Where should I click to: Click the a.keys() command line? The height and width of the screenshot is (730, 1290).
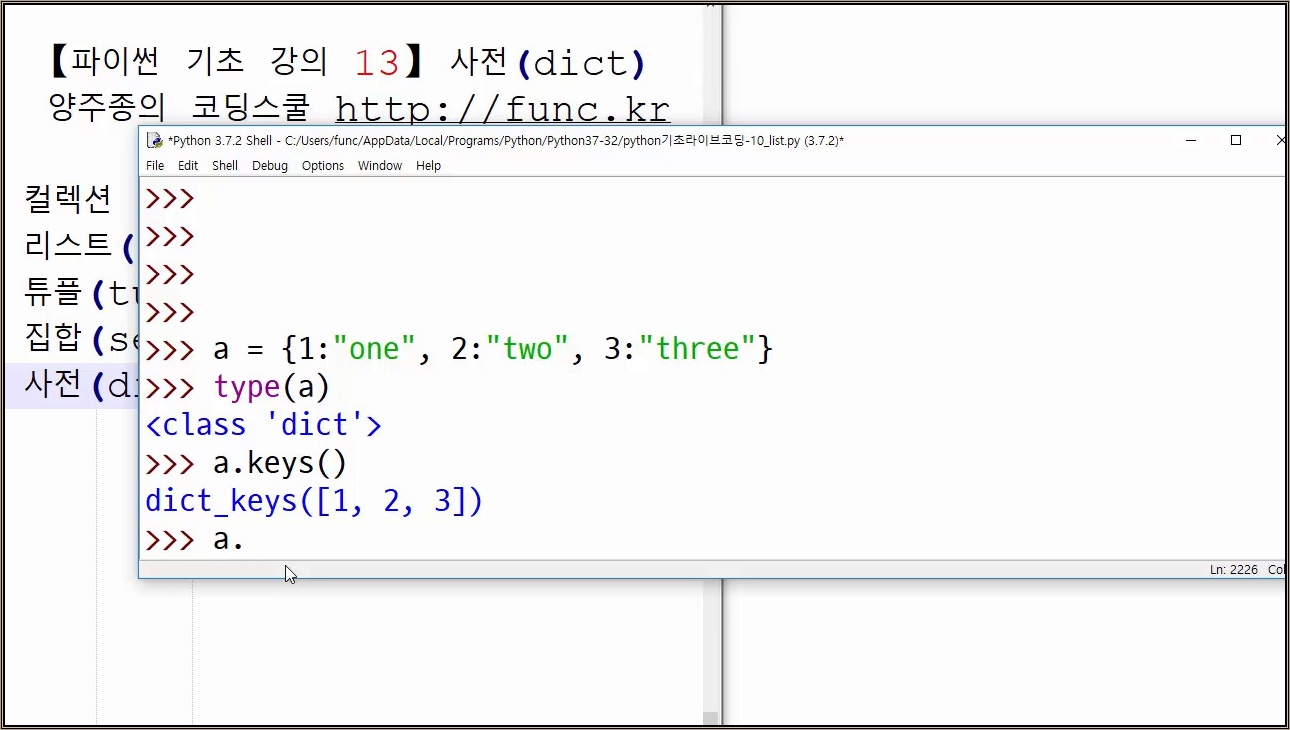click(x=246, y=463)
